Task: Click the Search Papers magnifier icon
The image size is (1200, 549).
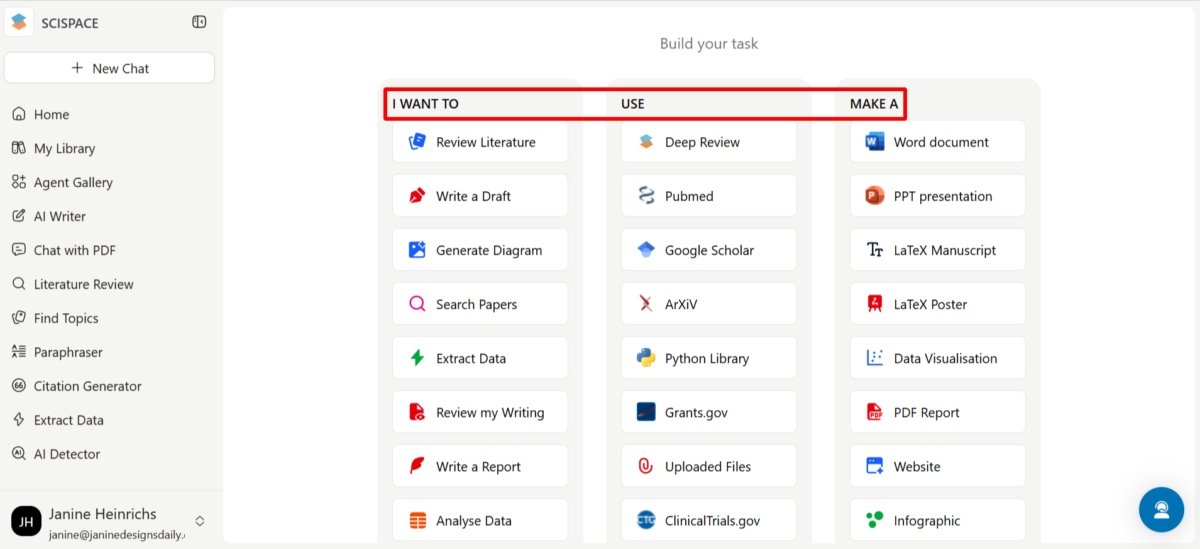Action: [417, 304]
